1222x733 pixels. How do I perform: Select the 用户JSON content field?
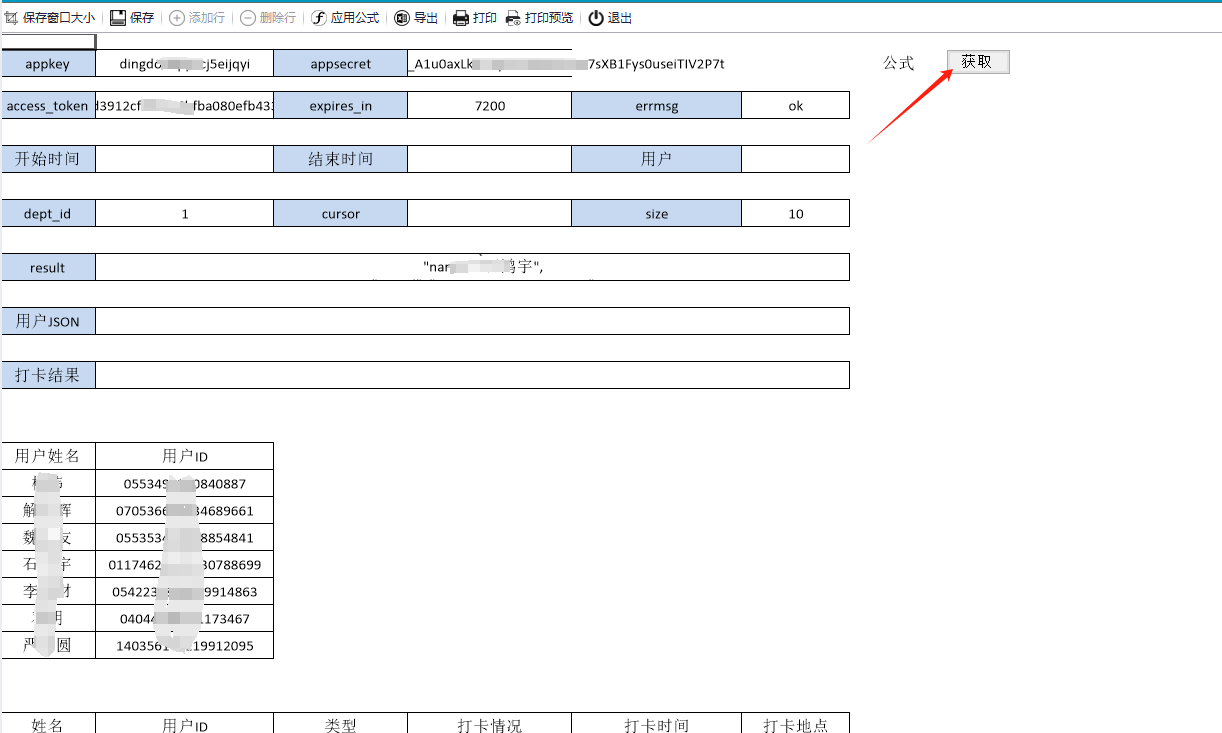[x=472, y=321]
